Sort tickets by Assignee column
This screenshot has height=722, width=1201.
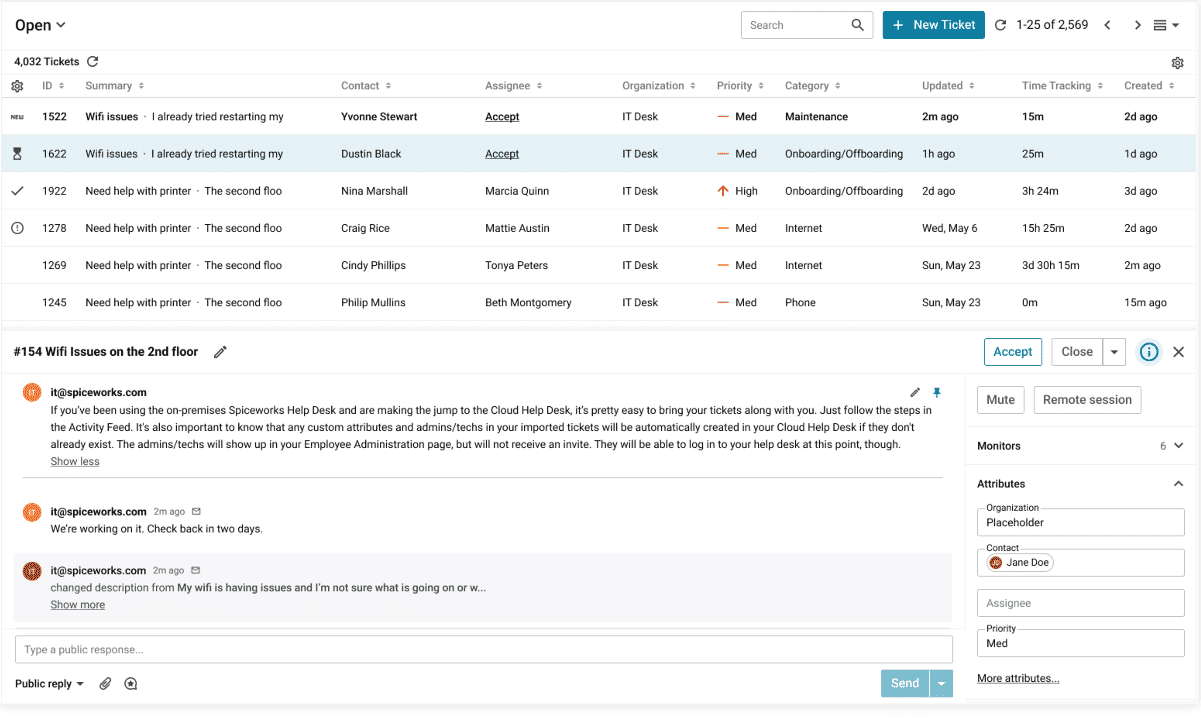(513, 86)
